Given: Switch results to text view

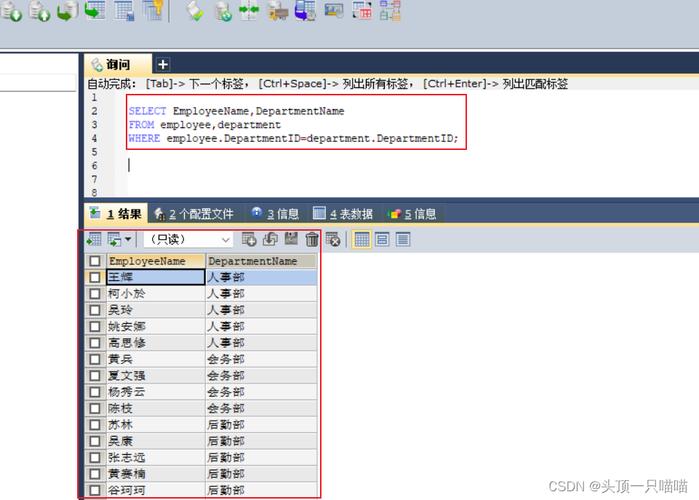Looking at the screenshot, I should (x=403, y=240).
